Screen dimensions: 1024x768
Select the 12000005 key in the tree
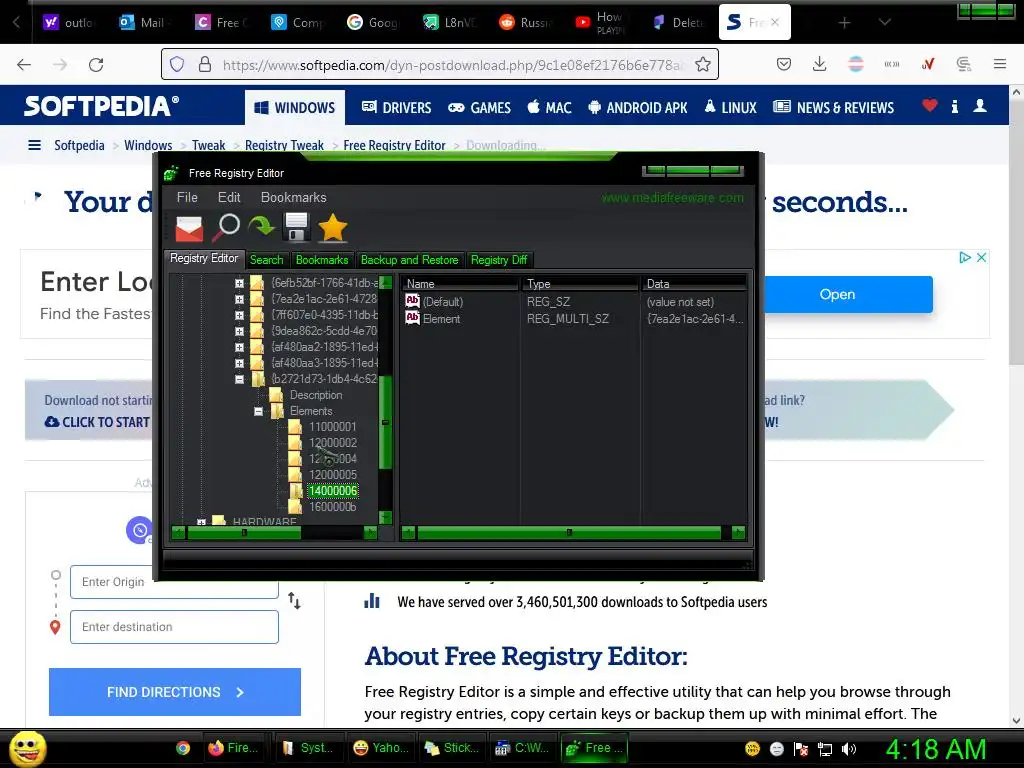pyautogui.click(x=332, y=475)
